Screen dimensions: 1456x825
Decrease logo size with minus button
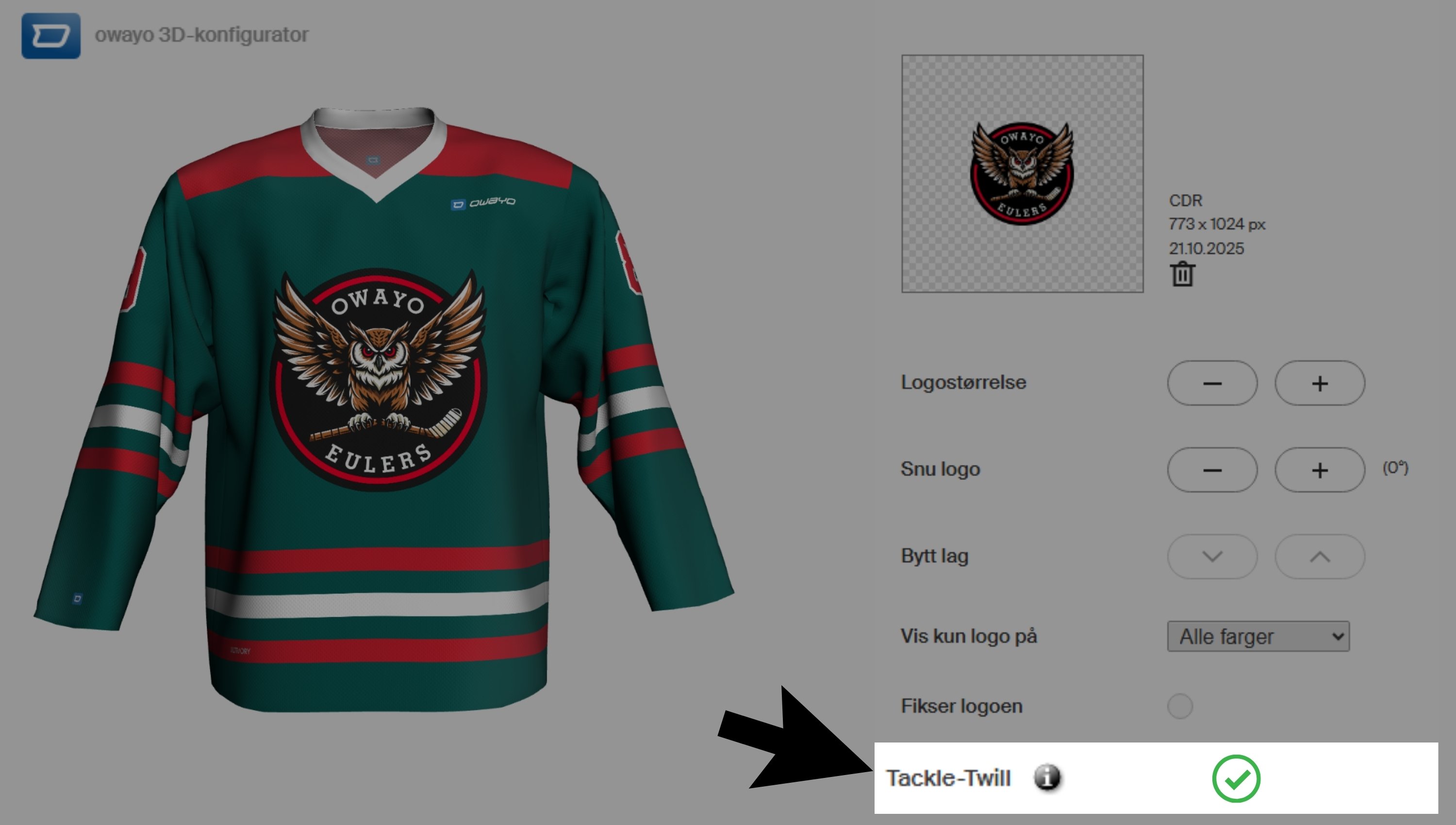click(1212, 383)
